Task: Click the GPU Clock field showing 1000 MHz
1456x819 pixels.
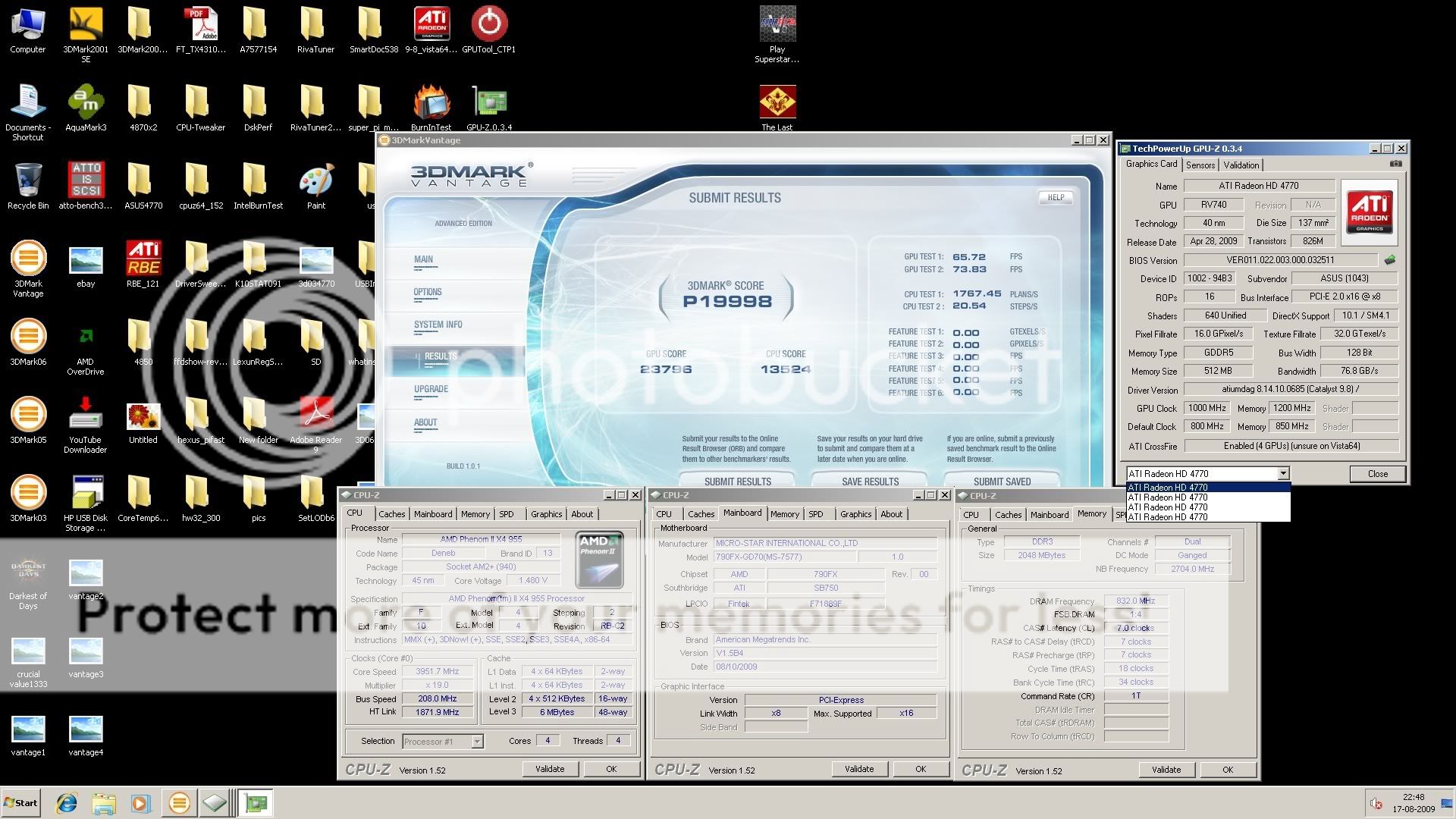Action: click(x=1207, y=408)
